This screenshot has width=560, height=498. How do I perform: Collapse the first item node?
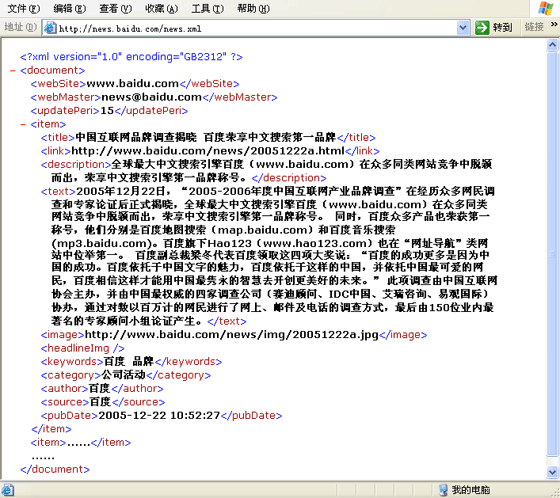23,125
